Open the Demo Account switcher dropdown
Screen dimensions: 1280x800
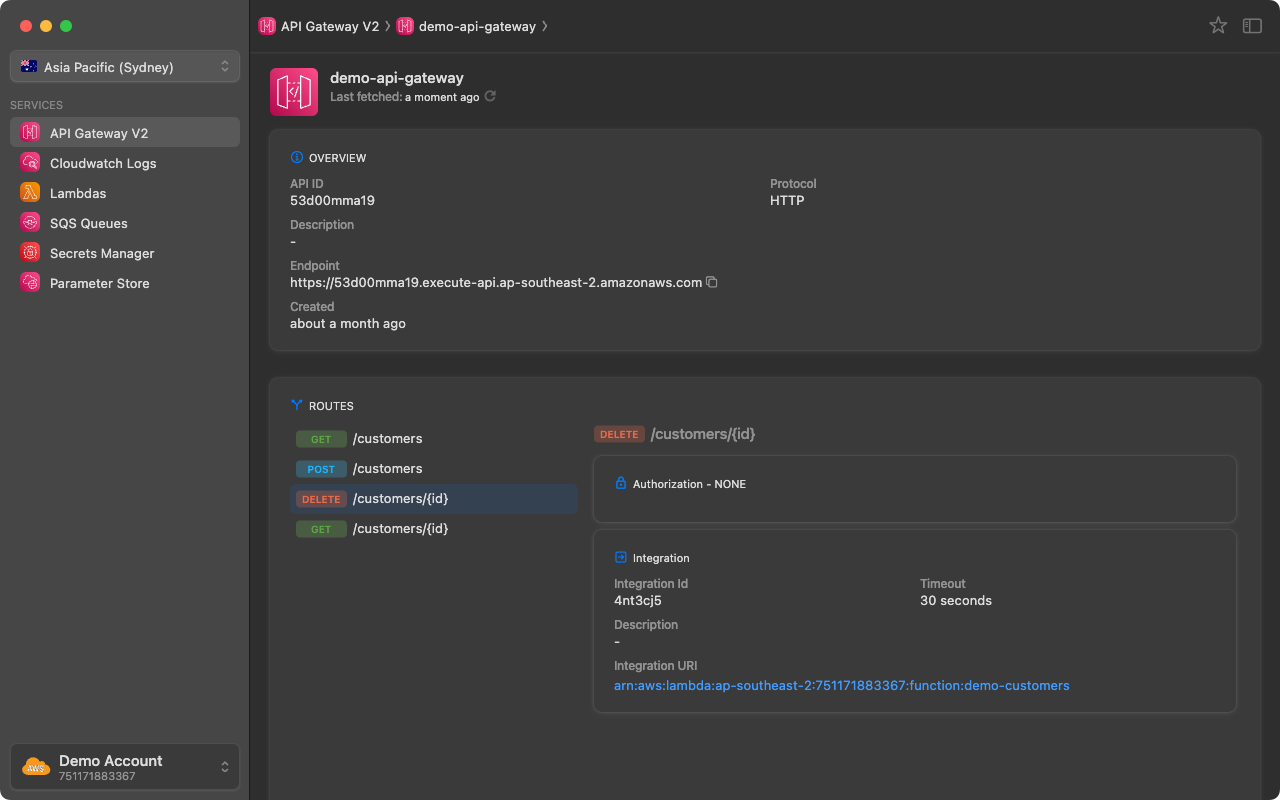[x=125, y=767]
